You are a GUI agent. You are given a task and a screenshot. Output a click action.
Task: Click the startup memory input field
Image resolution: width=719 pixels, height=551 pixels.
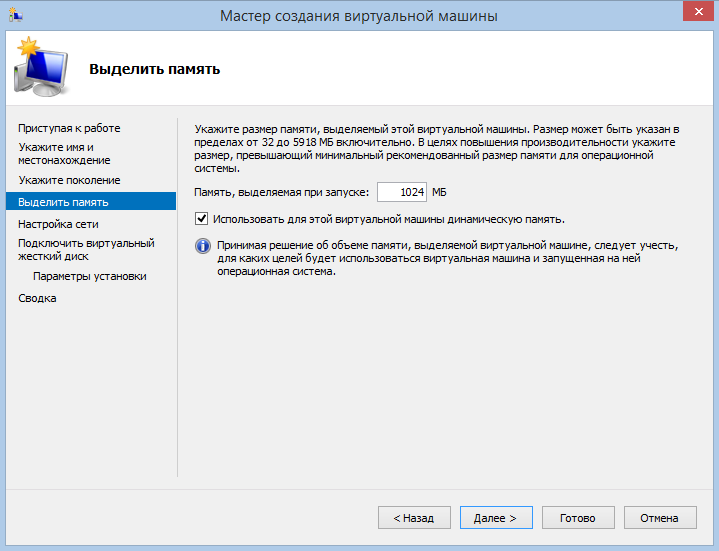tap(402, 192)
